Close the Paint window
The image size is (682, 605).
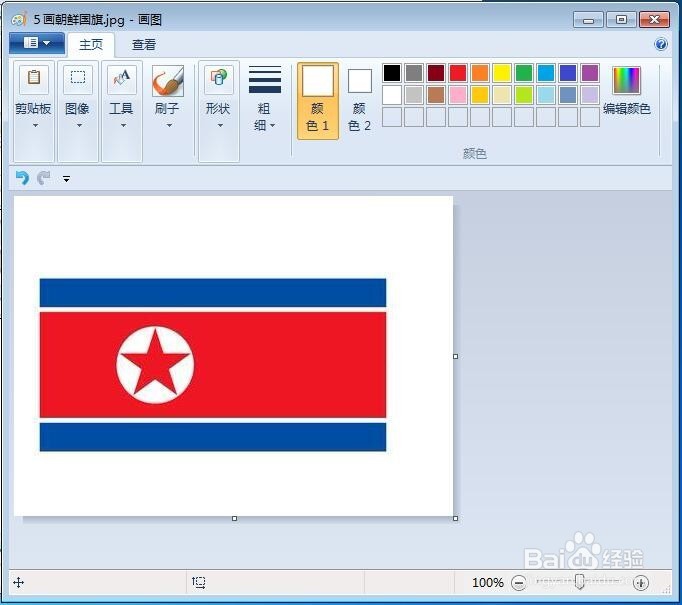click(654, 20)
